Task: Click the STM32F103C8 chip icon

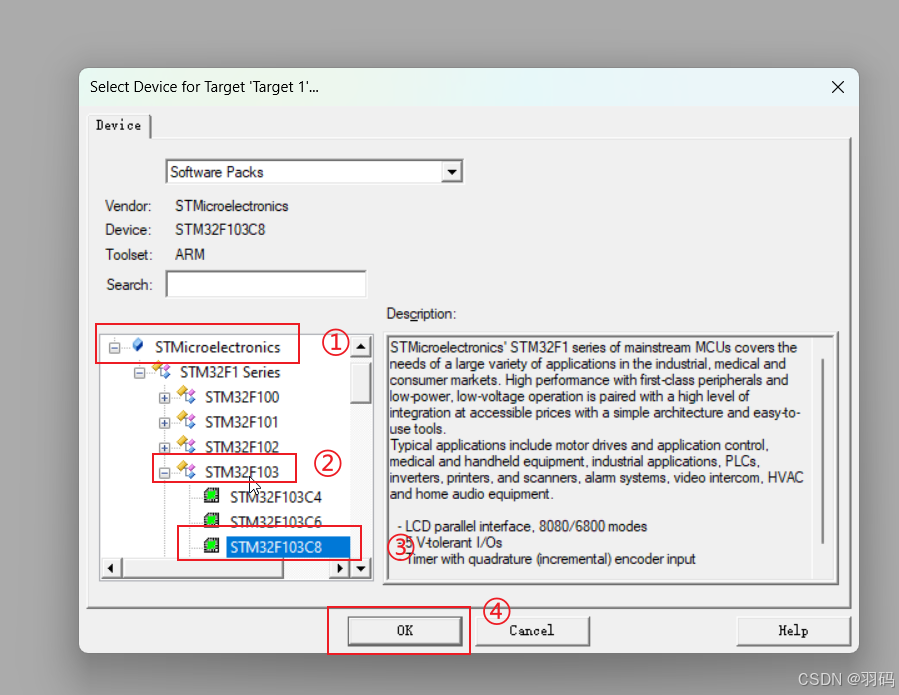Action: point(212,545)
